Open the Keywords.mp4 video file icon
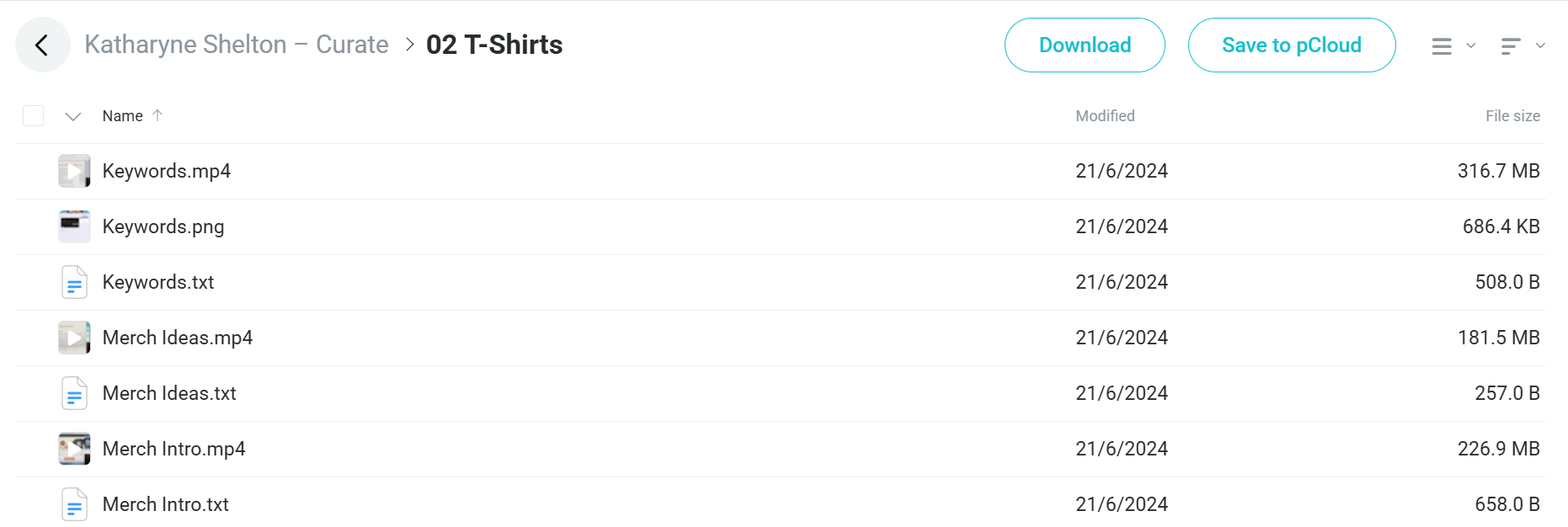 coord(74,171)
